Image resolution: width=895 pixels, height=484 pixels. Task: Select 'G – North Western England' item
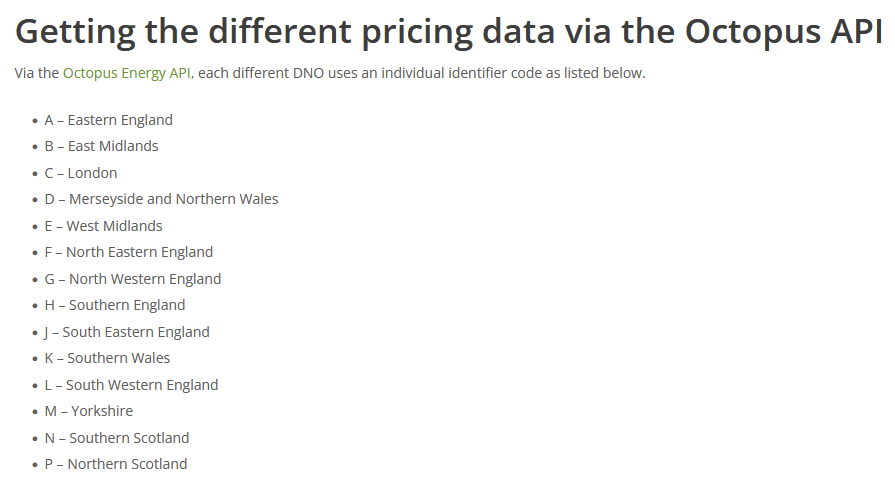[133, 279]
